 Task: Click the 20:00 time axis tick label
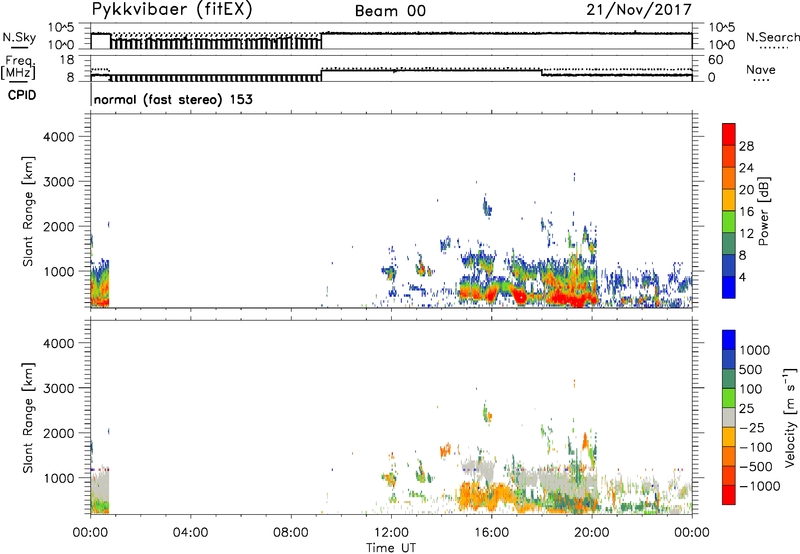(591, 533)
